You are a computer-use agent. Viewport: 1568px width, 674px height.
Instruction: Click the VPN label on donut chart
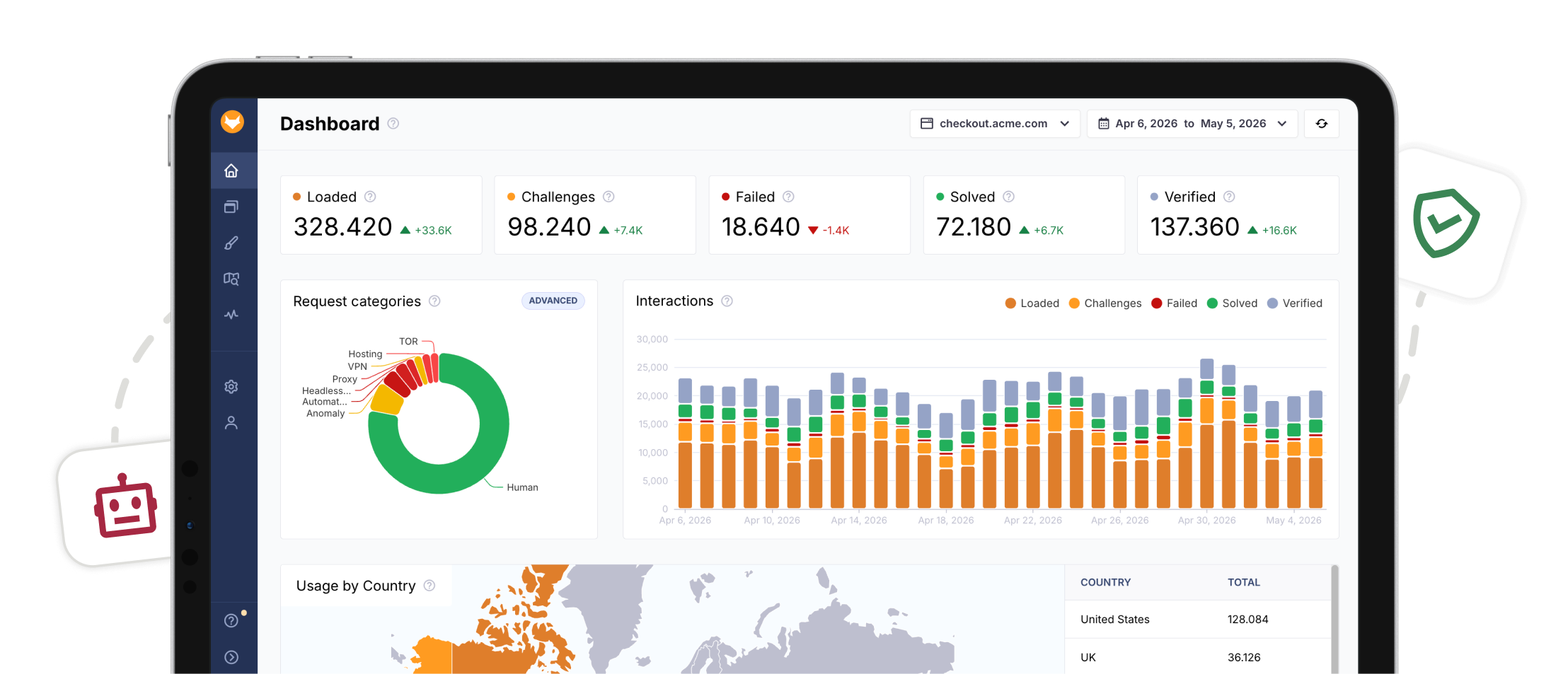pyautogui.click(x=357, y=366)
